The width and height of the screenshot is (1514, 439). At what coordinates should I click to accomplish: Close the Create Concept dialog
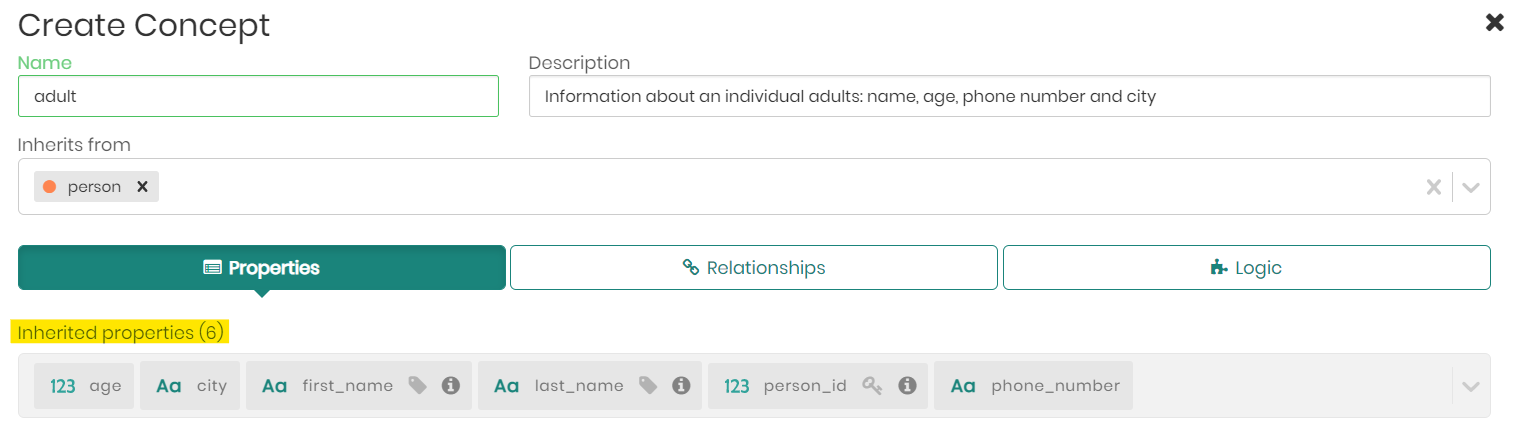[1494, 23]
